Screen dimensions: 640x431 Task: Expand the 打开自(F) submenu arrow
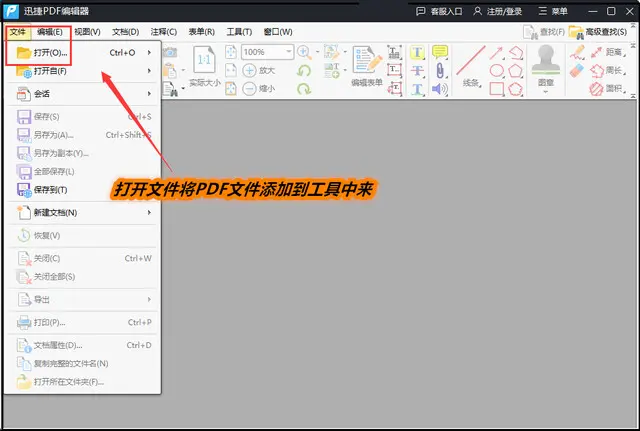[x=149, y=71]
